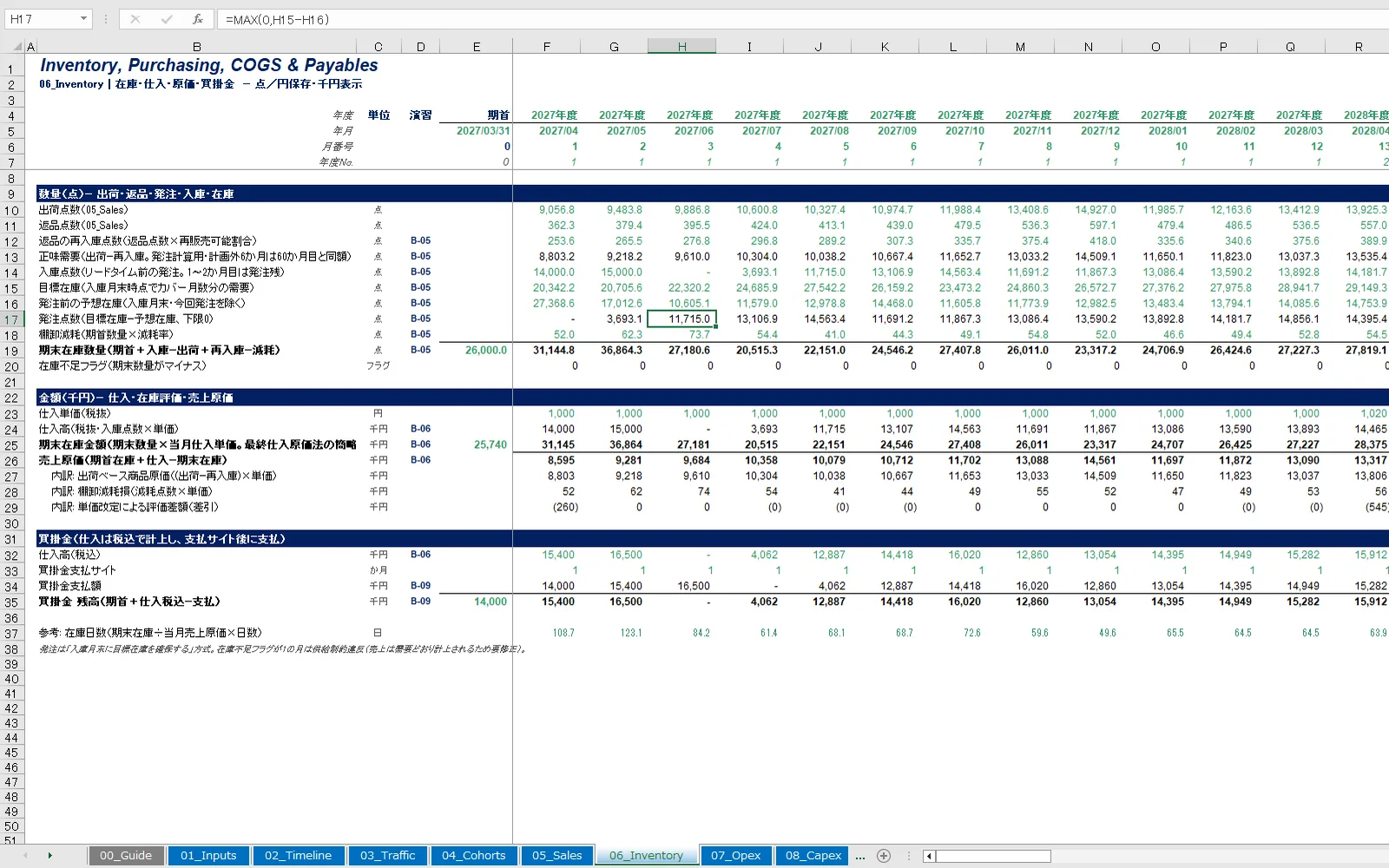
Task: Select the row 35 header
Action: tap(11, 602)
